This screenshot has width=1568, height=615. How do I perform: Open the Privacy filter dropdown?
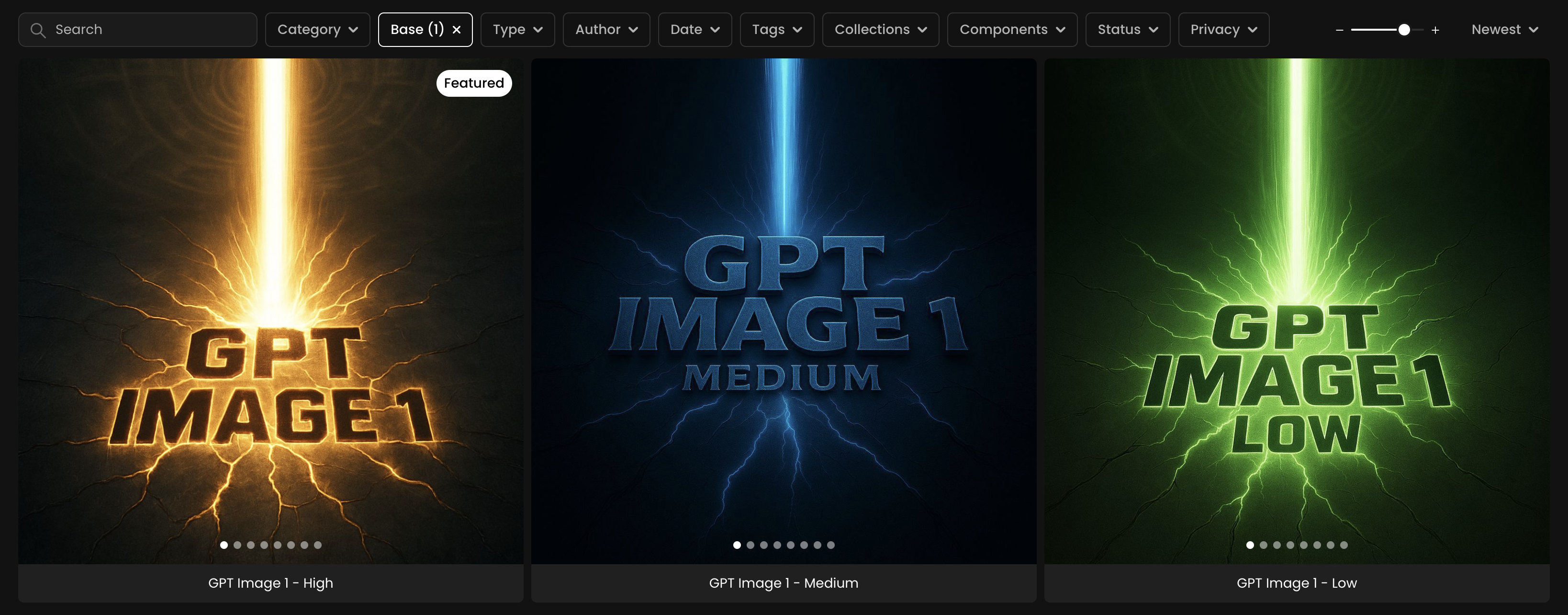[x=1223, y=30]
